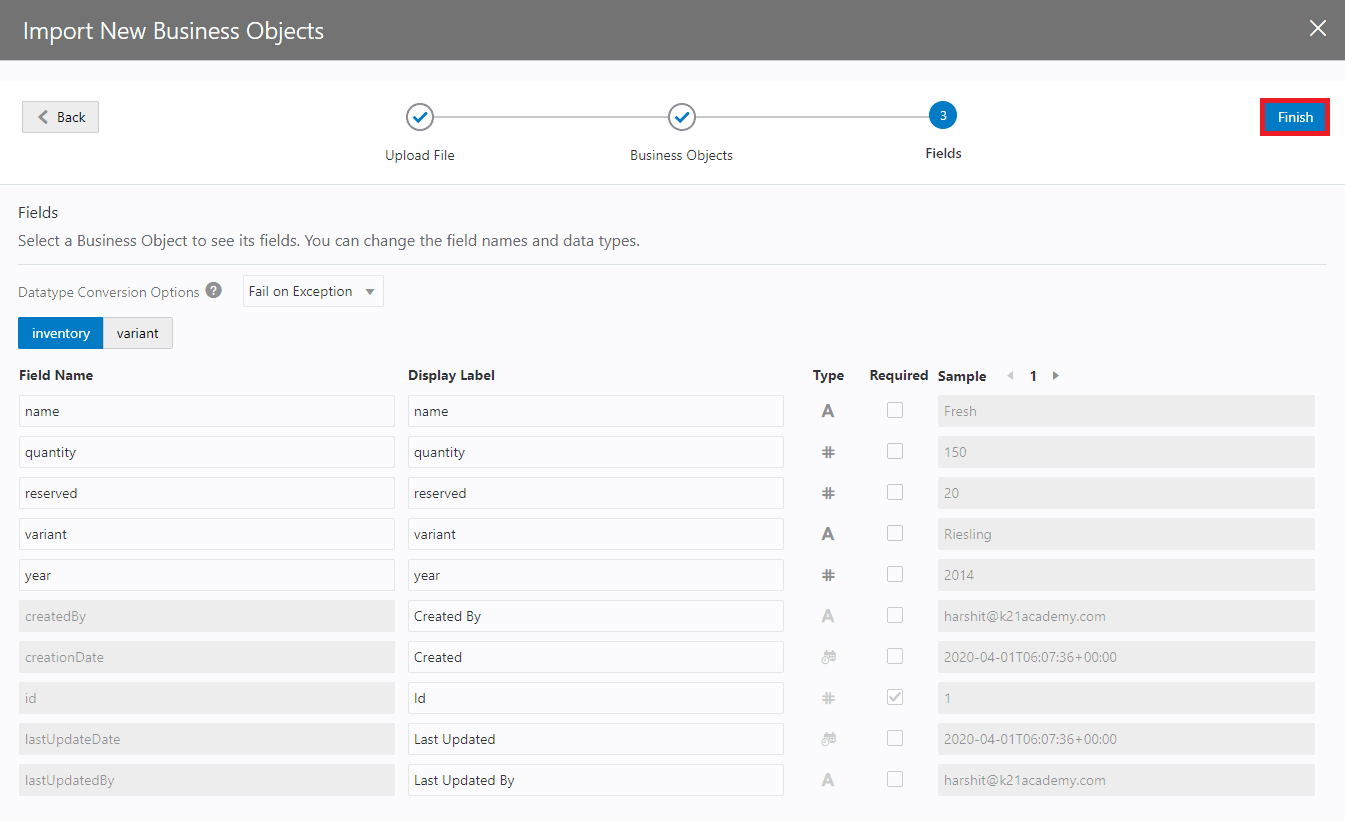Go back using the Back button

click(60, 117)
